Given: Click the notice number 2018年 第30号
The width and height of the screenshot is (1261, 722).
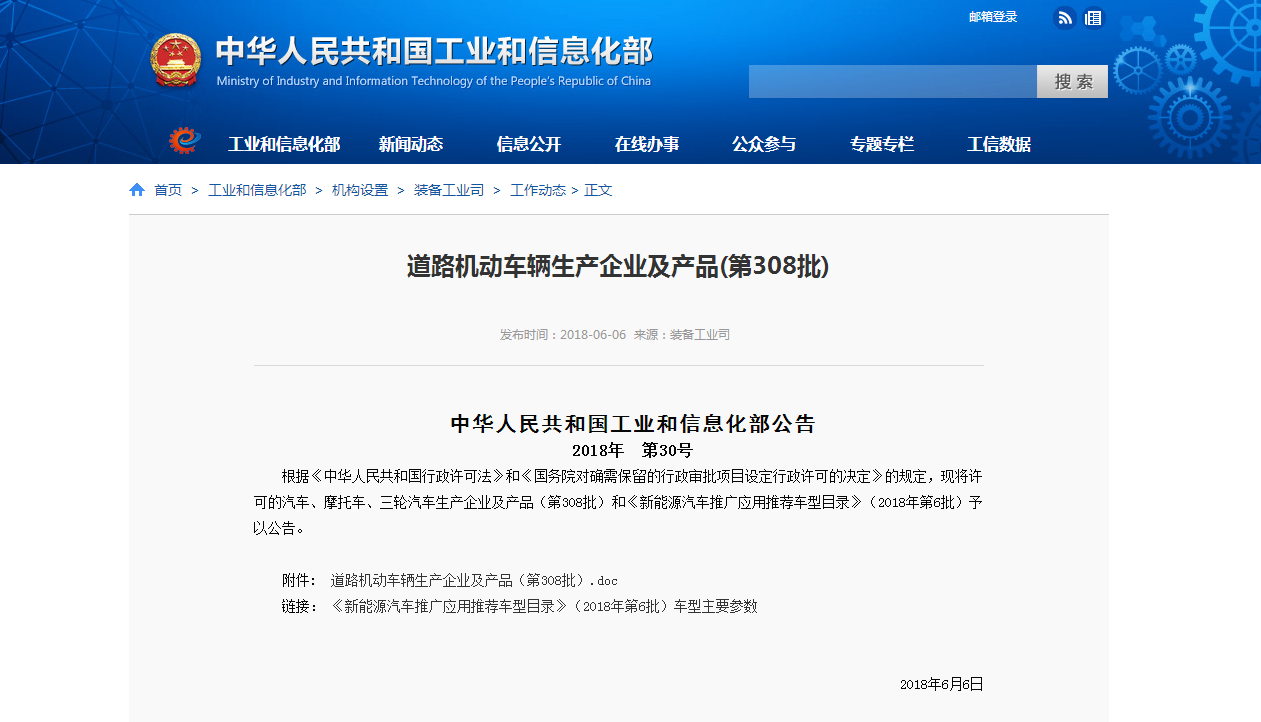Looking at the screenshot, I should [x=632, y=450].
